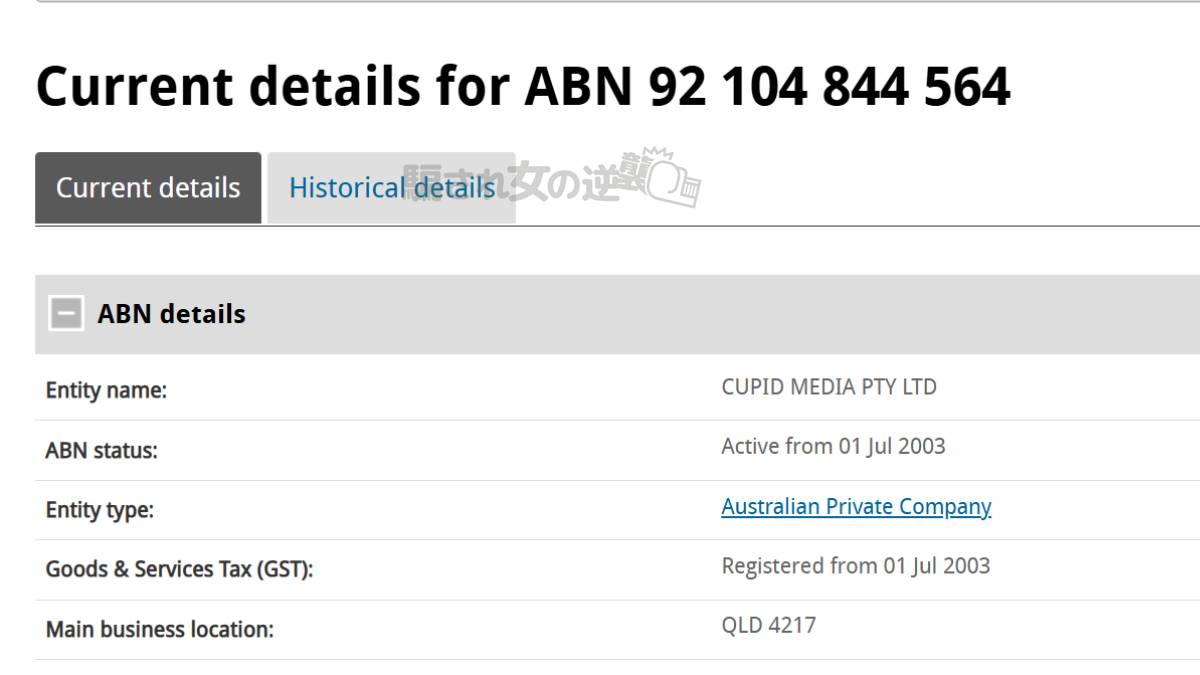Click the ABN details section heading

coord(171,314)
